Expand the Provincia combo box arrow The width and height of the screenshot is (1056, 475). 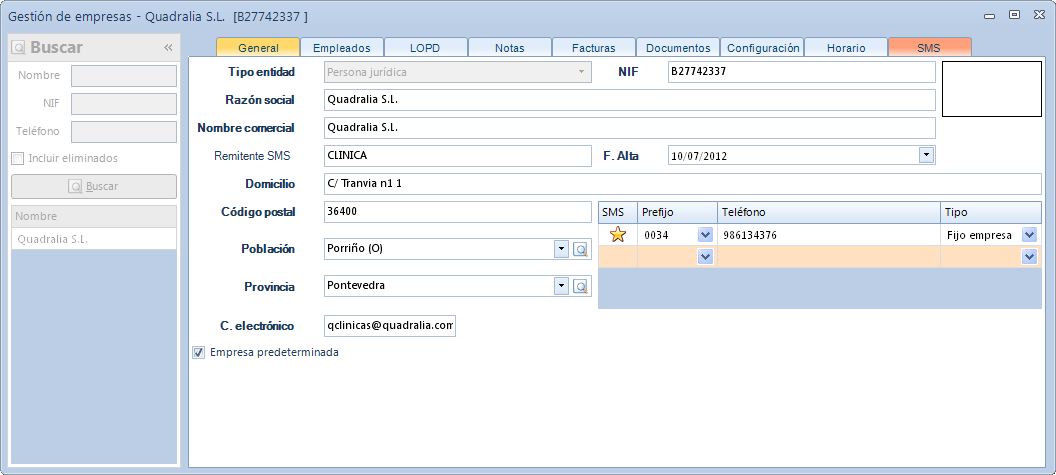coord(561,286)
